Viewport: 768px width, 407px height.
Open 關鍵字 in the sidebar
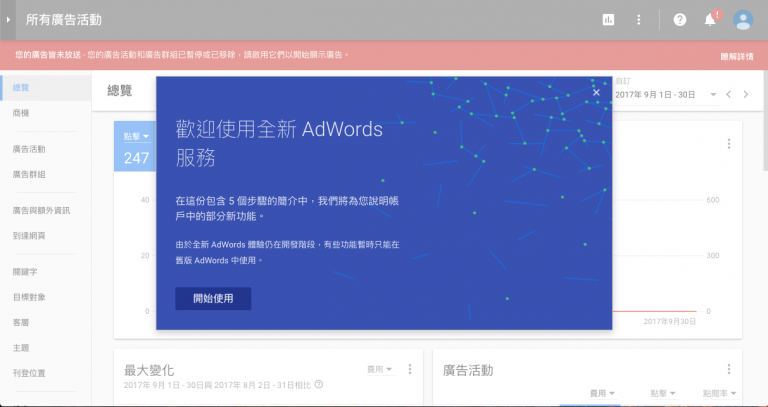[x=25, y=272]
